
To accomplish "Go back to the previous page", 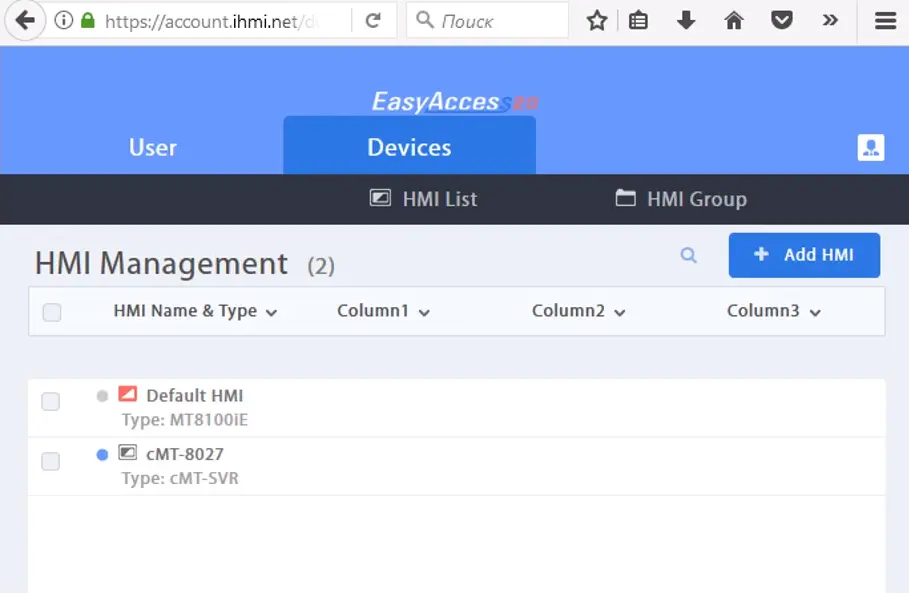I will 25,21.
